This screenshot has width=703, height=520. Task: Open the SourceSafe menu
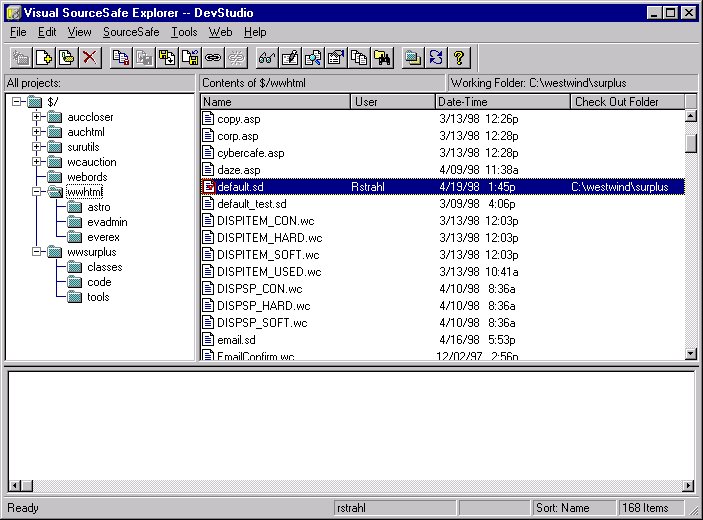[131, 32]
